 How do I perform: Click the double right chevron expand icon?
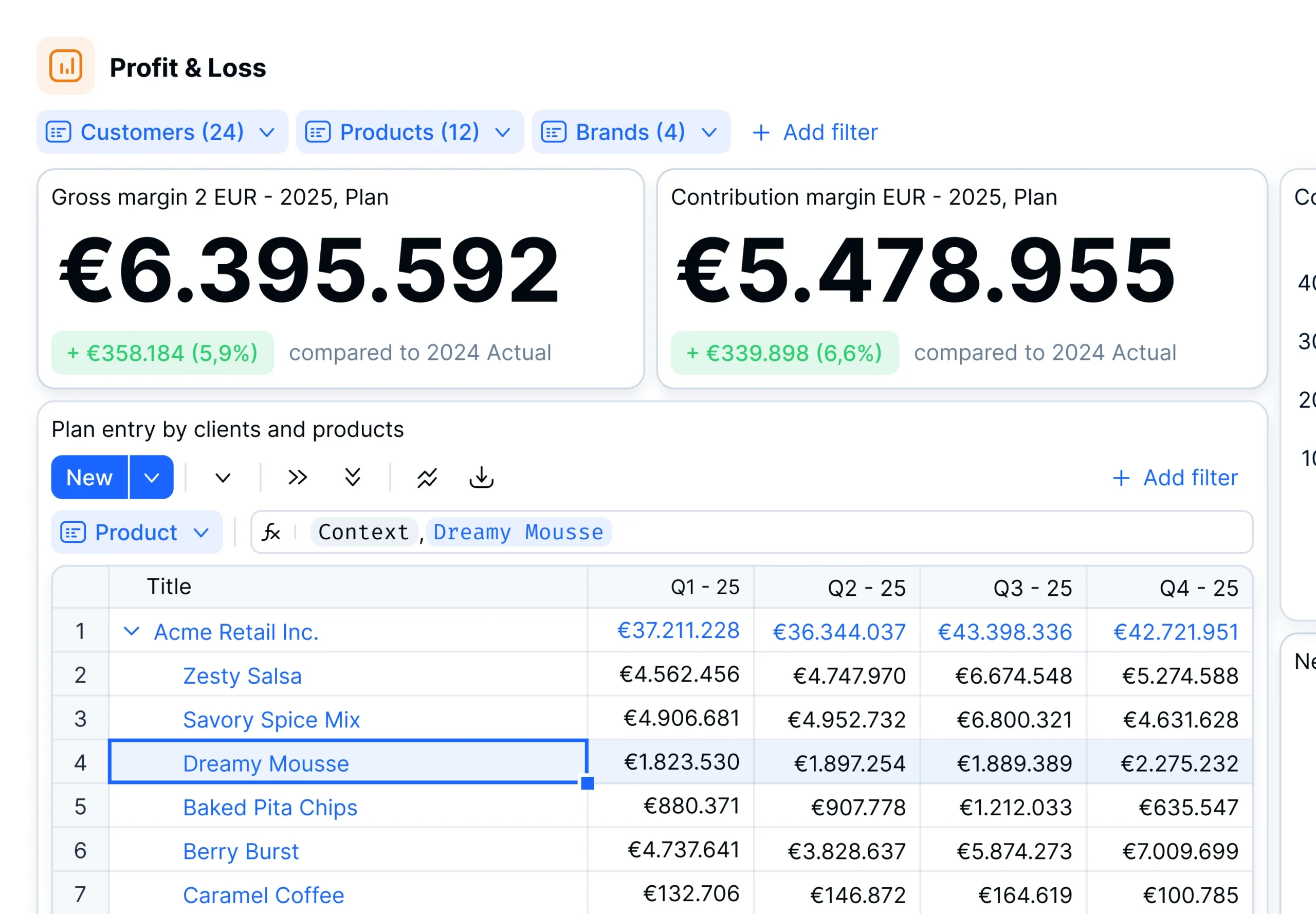297,477
